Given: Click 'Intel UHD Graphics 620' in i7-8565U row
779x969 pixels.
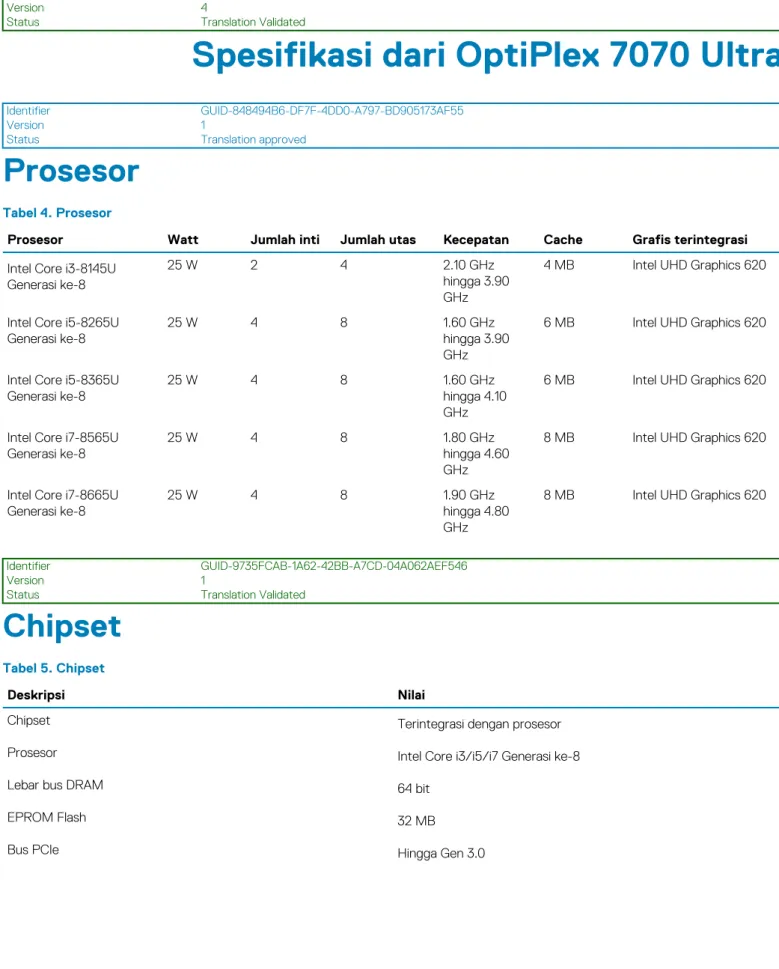Looking at the screenshot, I should pos(699,438).
